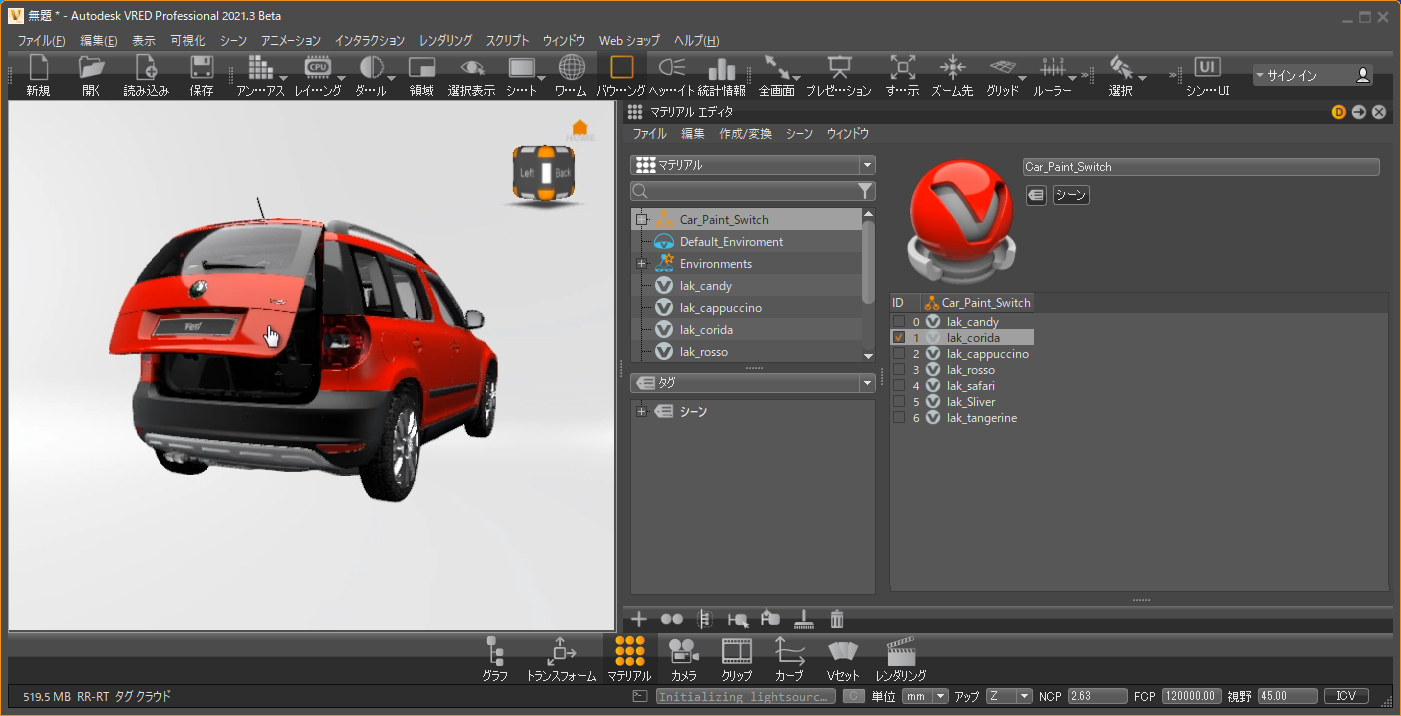Select the Default_Enviroment tree item
Image resolution: width=1401 pixels, height=716 pixels.
tap(732, 242)
